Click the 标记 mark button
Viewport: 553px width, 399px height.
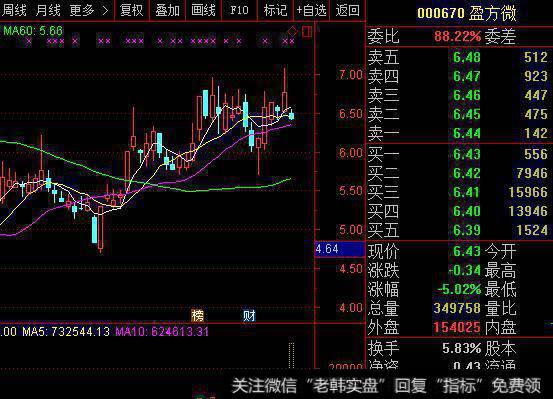(x=275, y=10)
